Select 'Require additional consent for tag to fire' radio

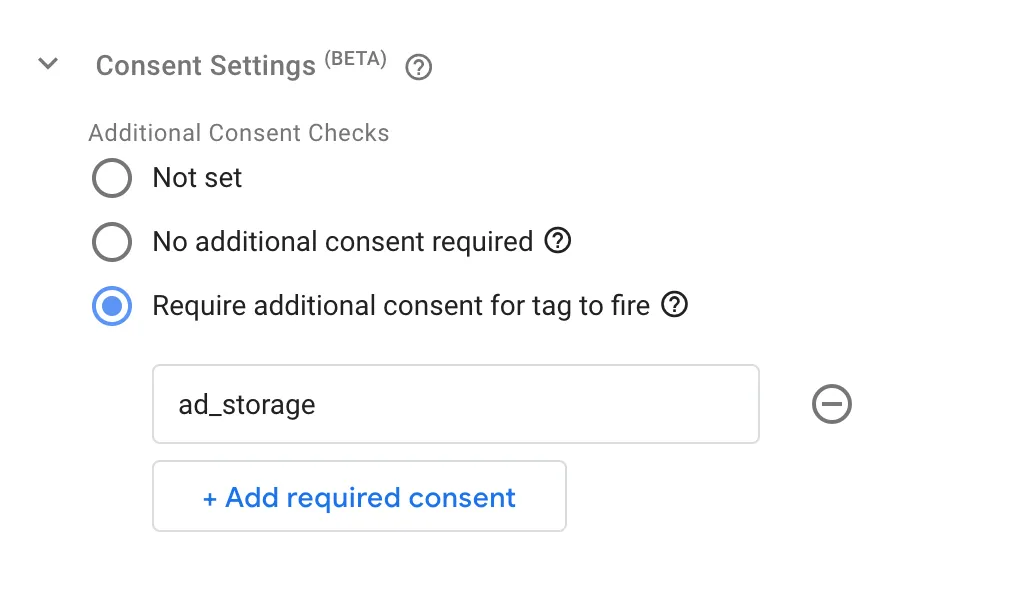[112, 305]
